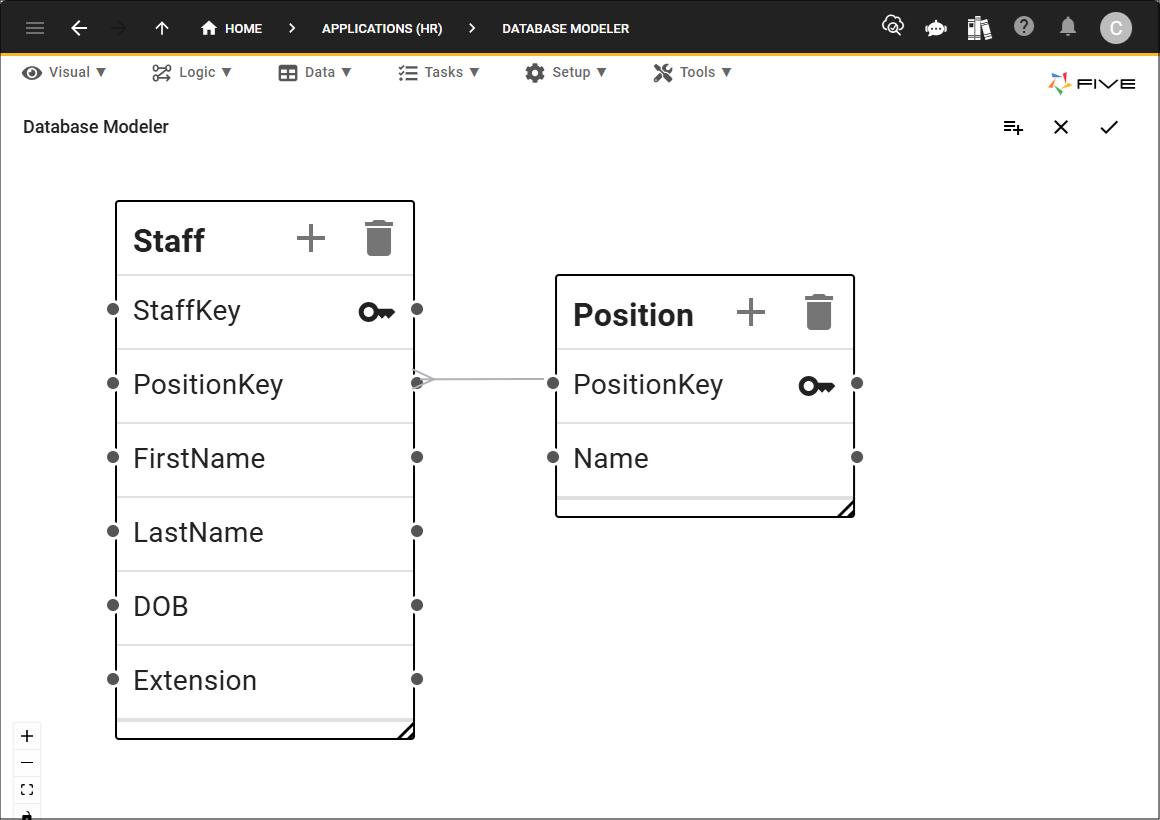Click the StaffKey primary key icon
The height and width of the screenshot is (820, 1160).
click(377, 312)
